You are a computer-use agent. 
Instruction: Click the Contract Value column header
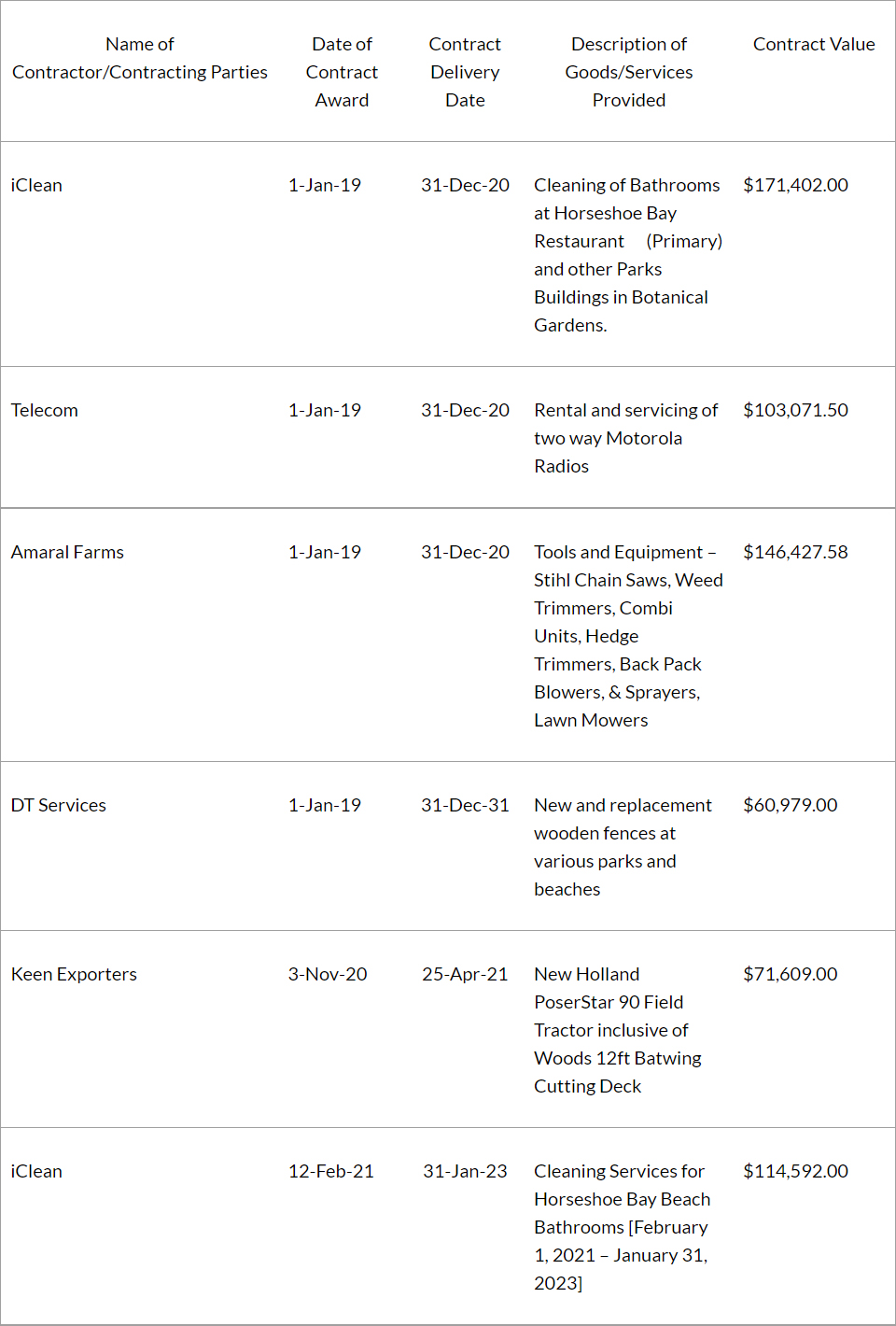tap(814, 44)
